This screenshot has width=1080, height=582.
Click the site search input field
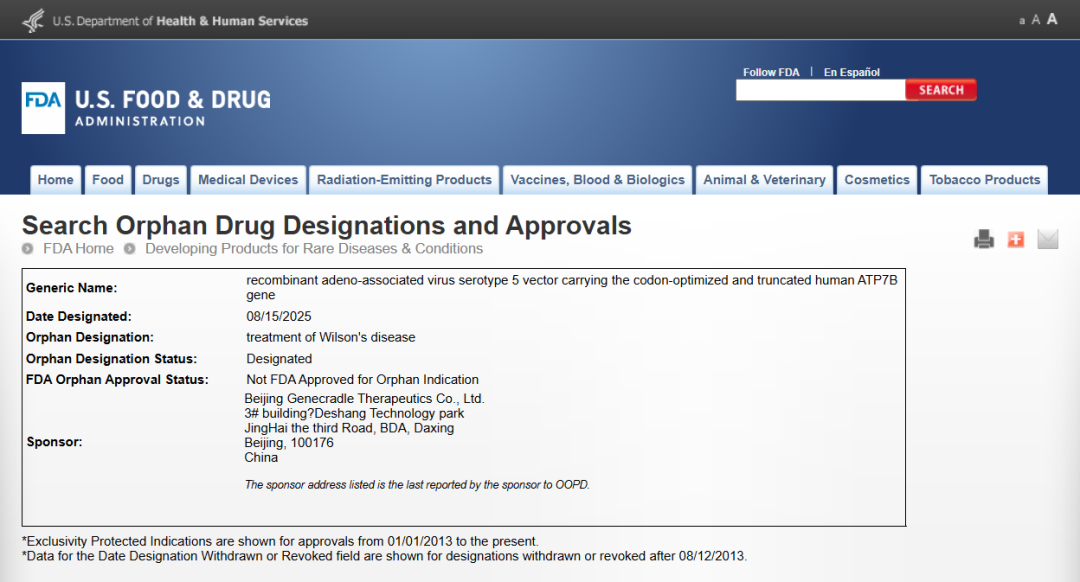pos(820,90)
